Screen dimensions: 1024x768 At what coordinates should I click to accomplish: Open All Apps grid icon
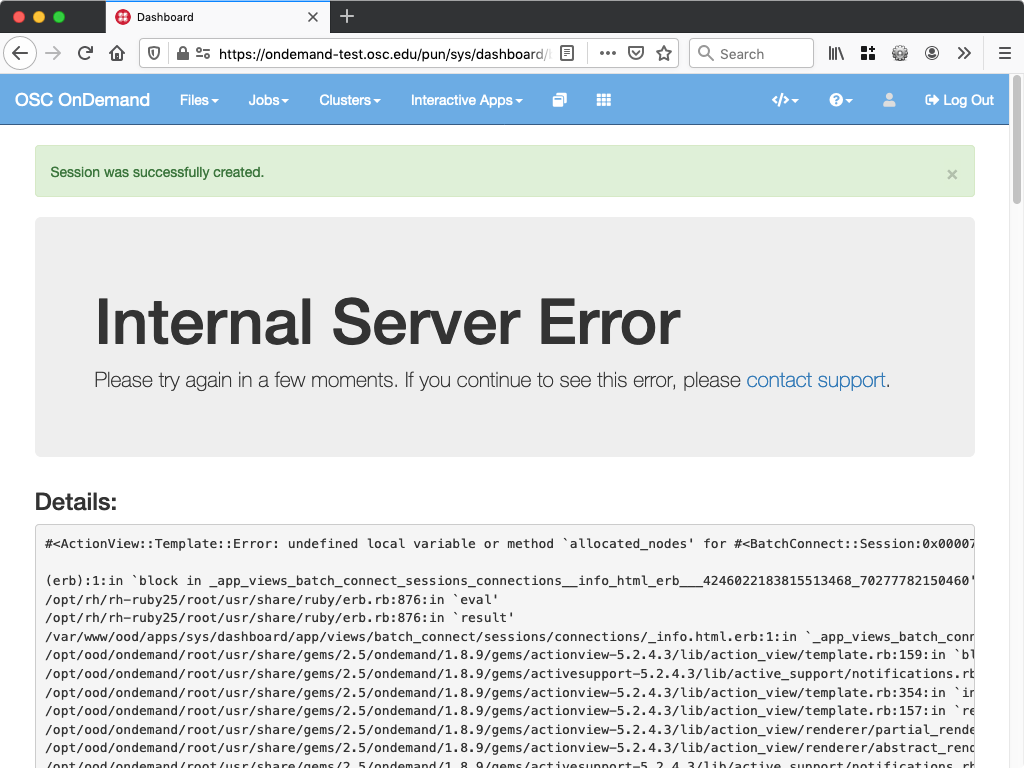coord(603,100)
